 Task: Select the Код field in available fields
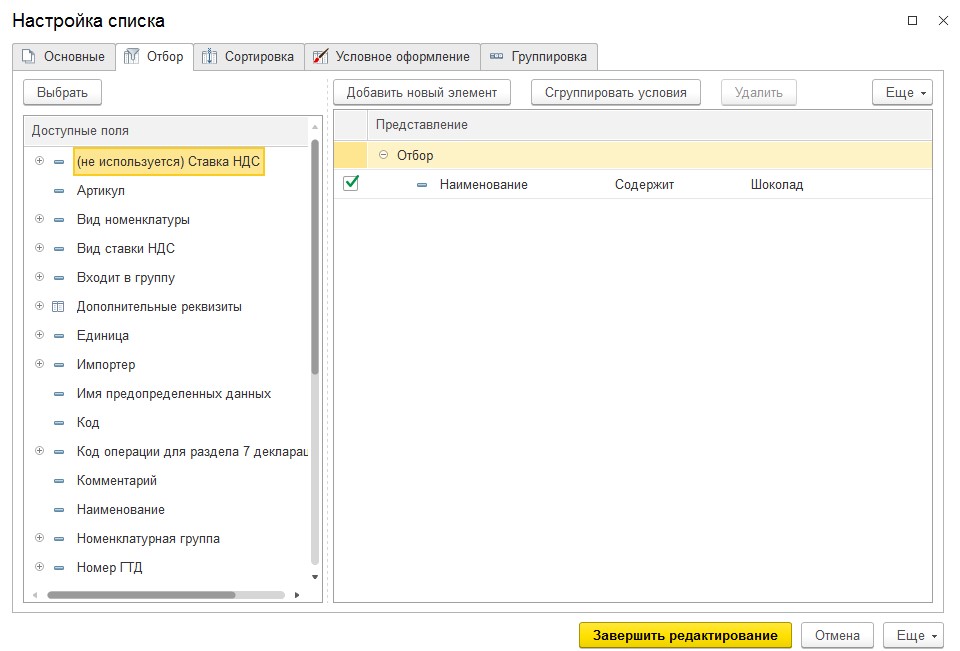88,423
